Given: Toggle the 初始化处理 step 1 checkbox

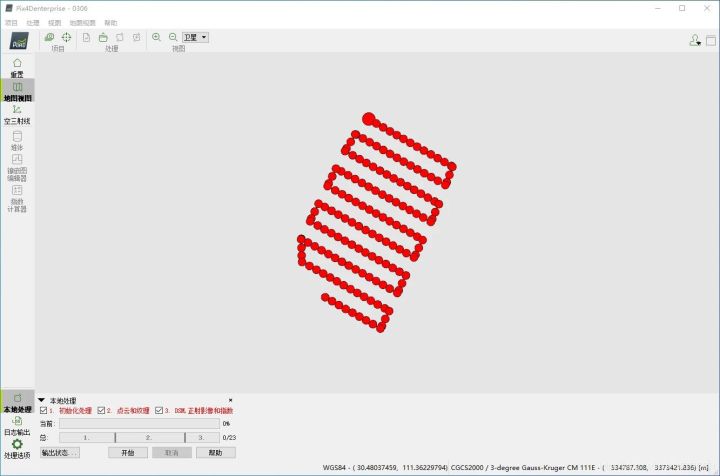Looking at the screenshot, I should click(x=43, y=410).
